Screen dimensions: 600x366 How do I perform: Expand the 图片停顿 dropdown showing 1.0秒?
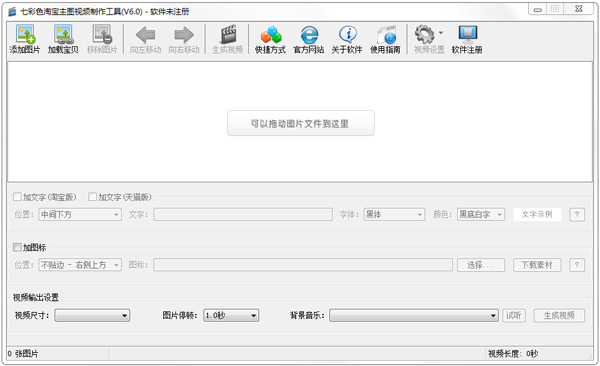pyautogui.click(x=231, y=315)
